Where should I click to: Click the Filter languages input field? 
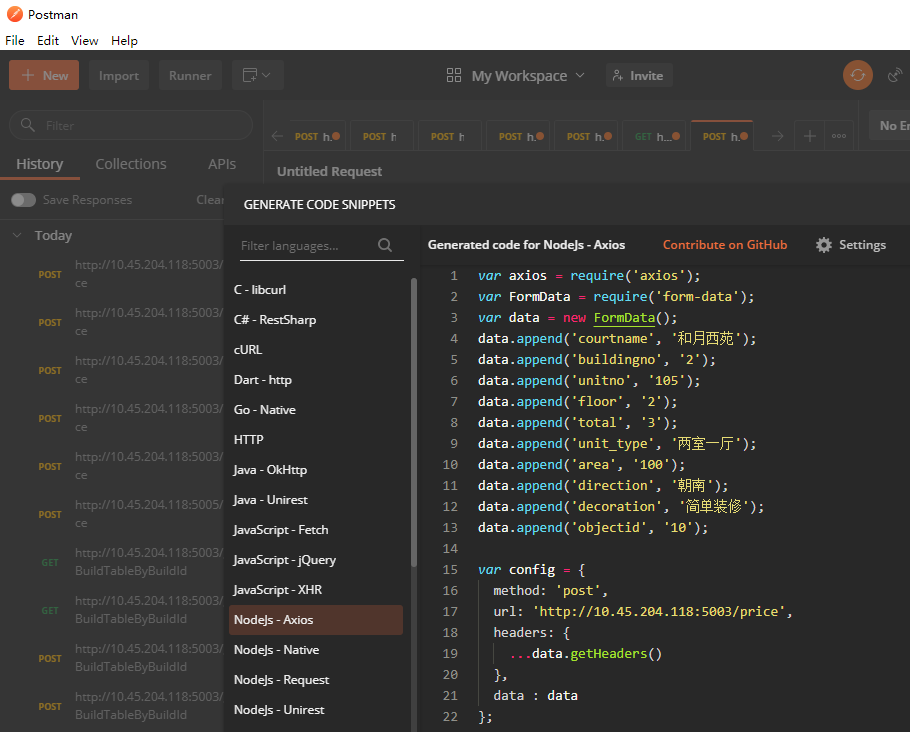[306, 246]
